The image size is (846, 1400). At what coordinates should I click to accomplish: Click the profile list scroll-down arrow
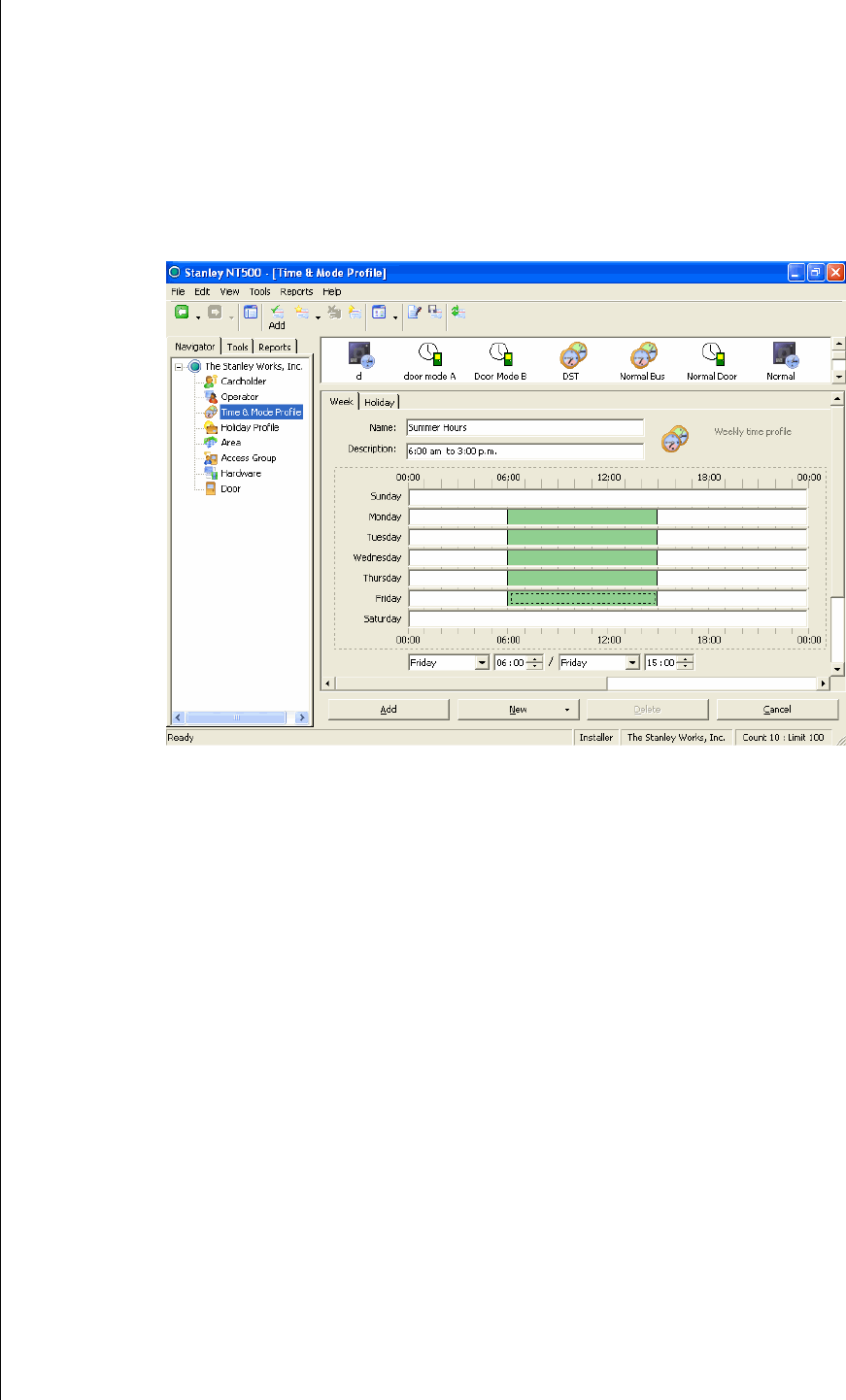coord(839,377)
